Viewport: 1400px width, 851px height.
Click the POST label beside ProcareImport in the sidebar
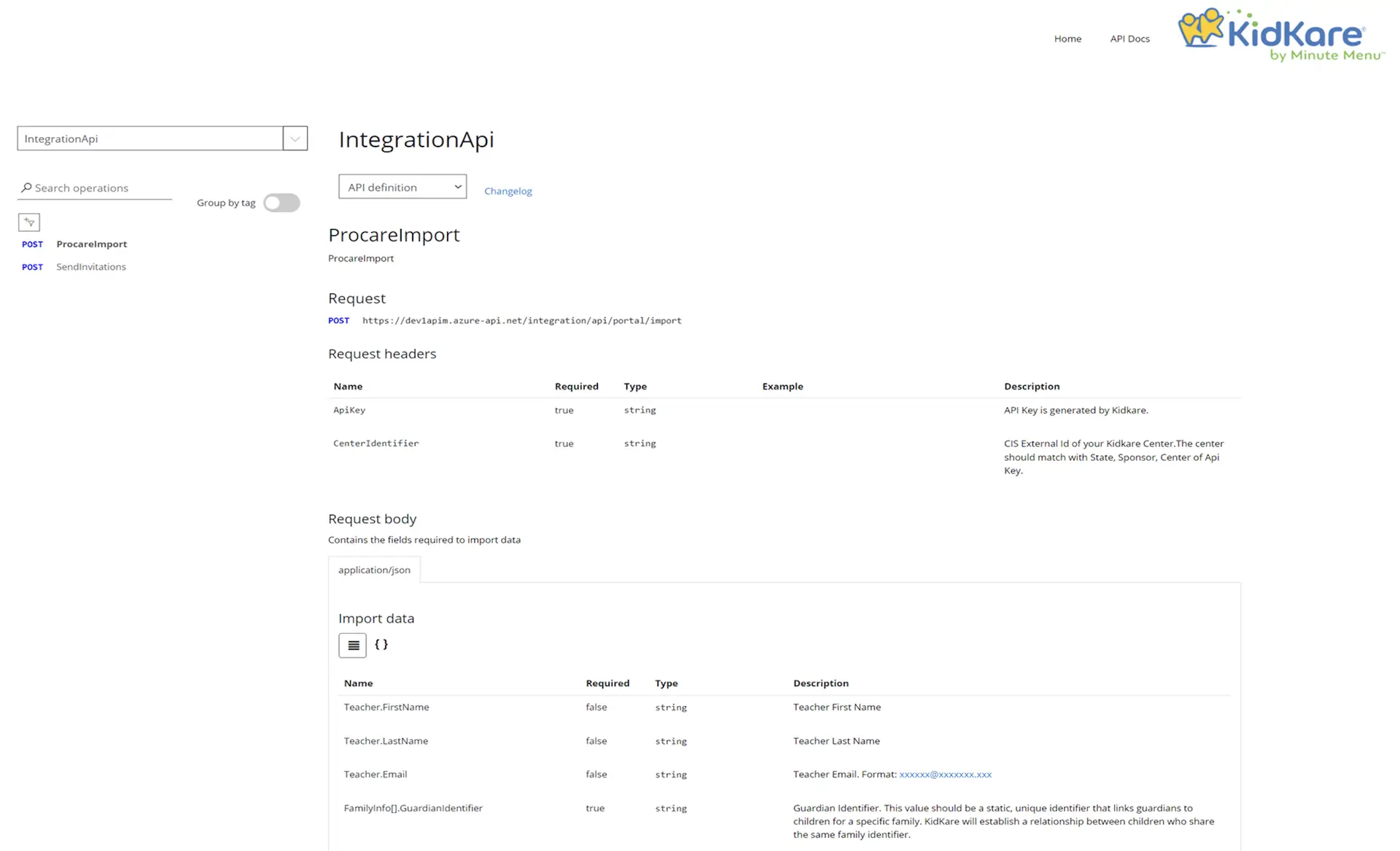(32, 244)
